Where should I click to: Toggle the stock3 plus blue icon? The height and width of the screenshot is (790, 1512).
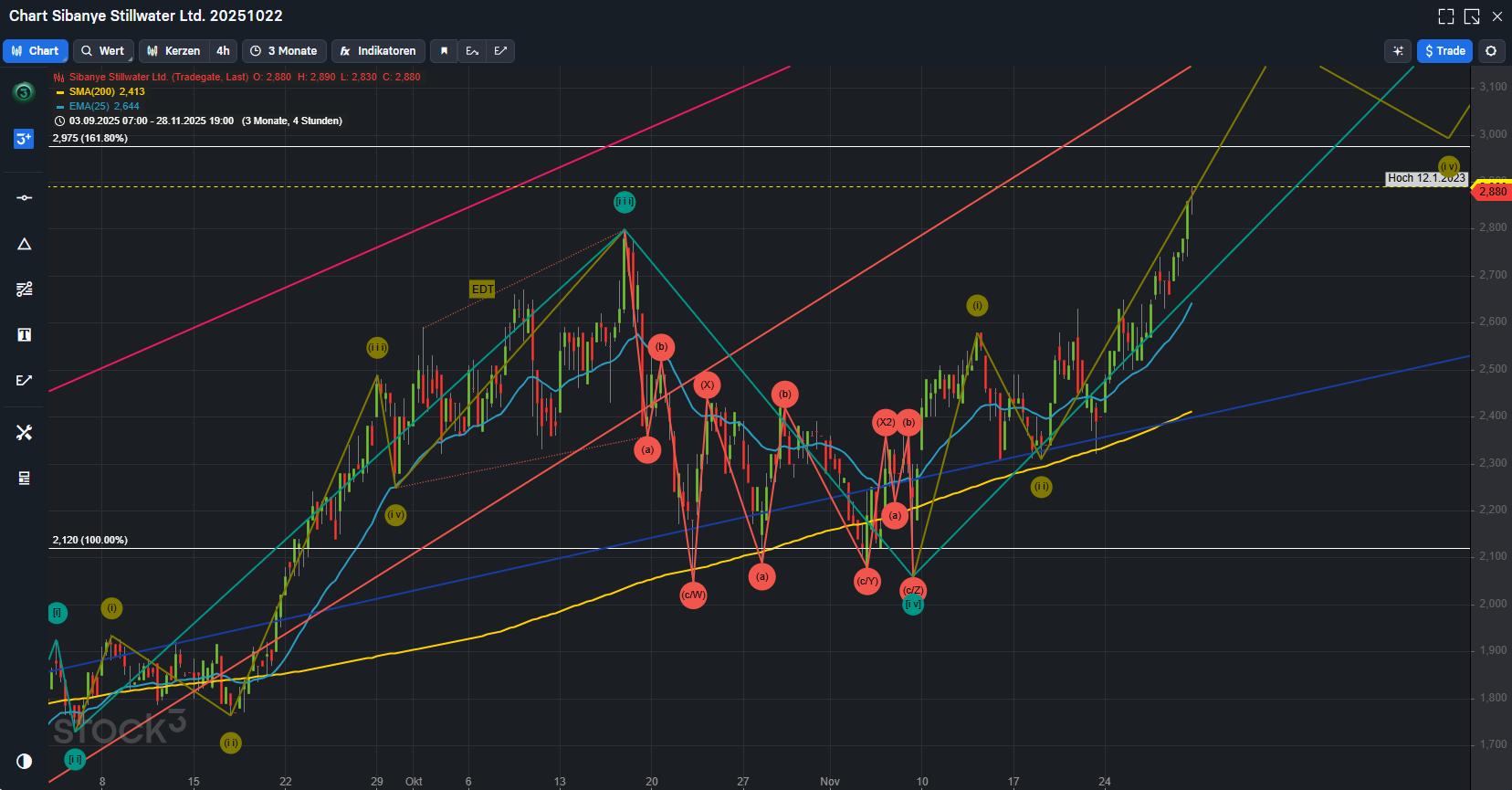(24, 139)
